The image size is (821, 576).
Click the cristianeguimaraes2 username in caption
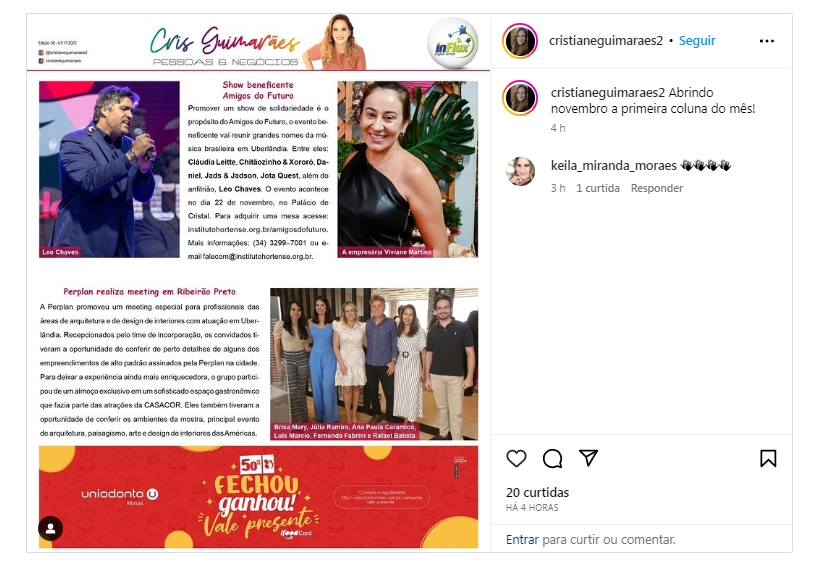click(607, 93)
